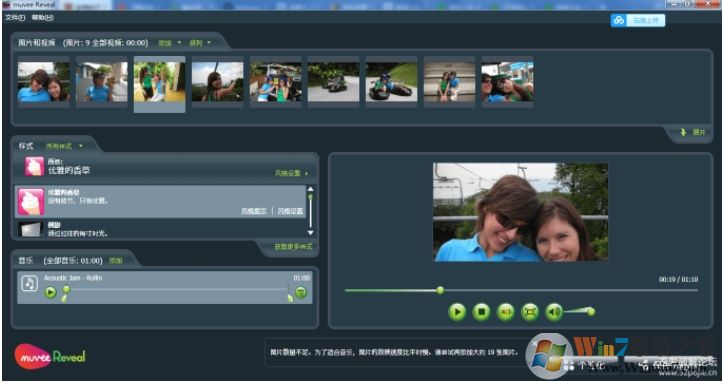Play the Acoustic Jam music track
The height and width of the screenshot is (382, 723).
point(50,292)
